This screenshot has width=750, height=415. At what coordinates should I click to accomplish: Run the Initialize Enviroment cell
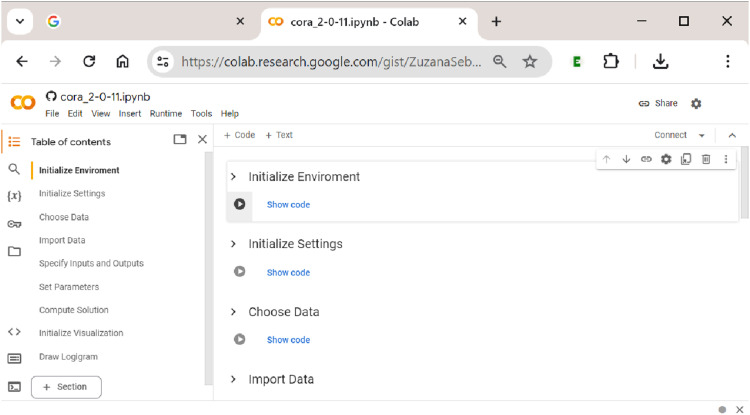tap(240, 204)
